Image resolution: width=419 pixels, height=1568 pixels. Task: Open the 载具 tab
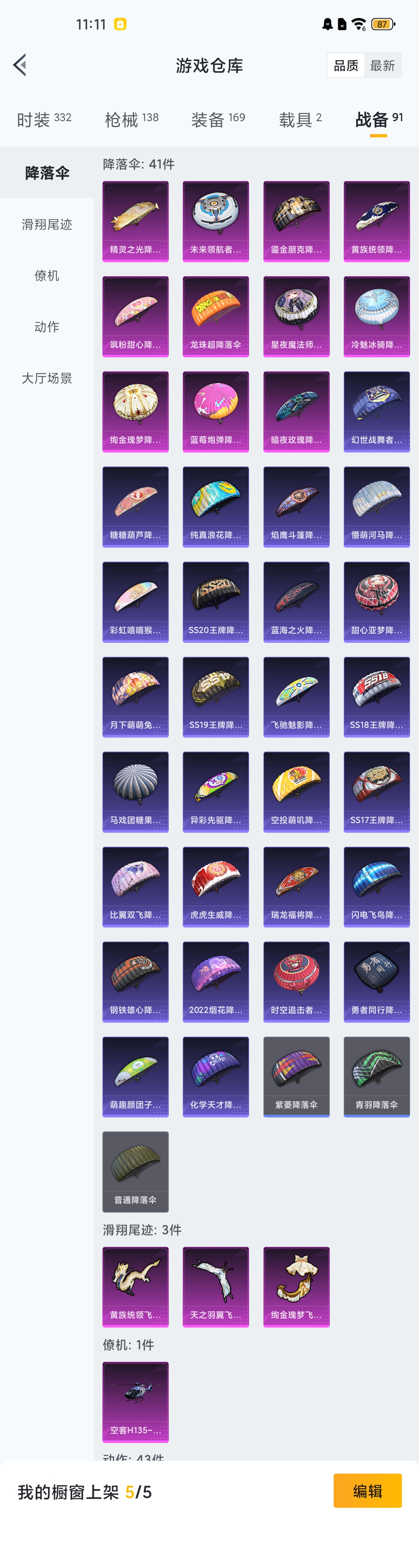(x=300, y=120)
